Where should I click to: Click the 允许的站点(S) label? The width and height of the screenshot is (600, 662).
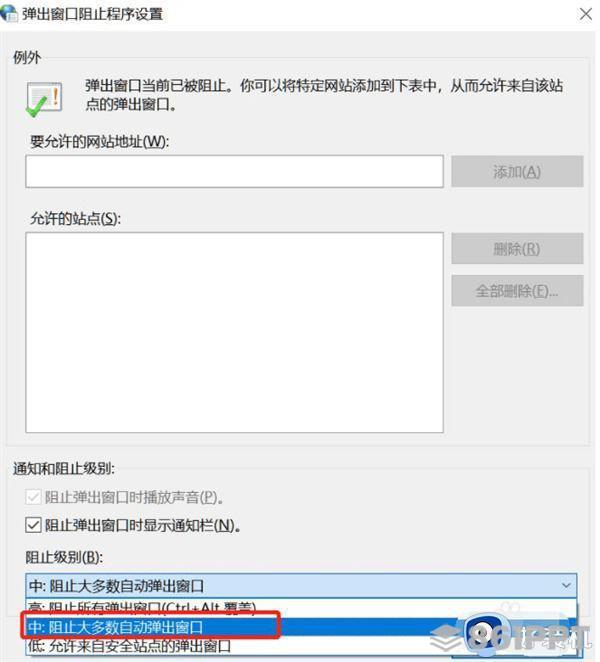76,218
